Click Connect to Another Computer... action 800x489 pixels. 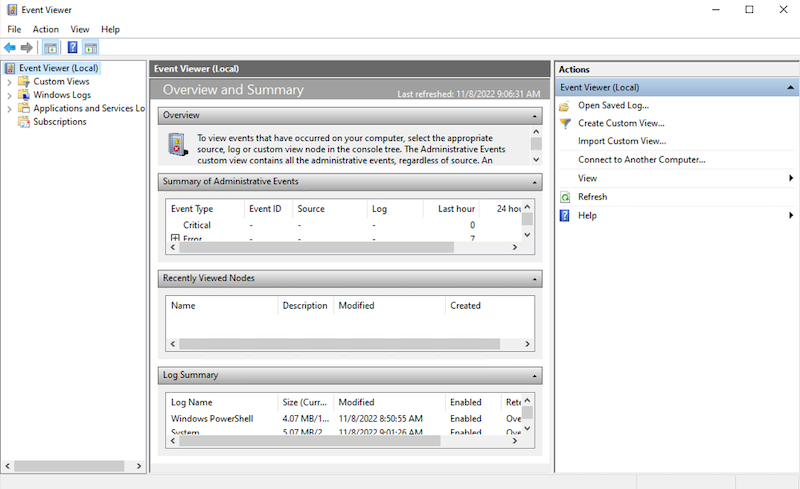641,159
